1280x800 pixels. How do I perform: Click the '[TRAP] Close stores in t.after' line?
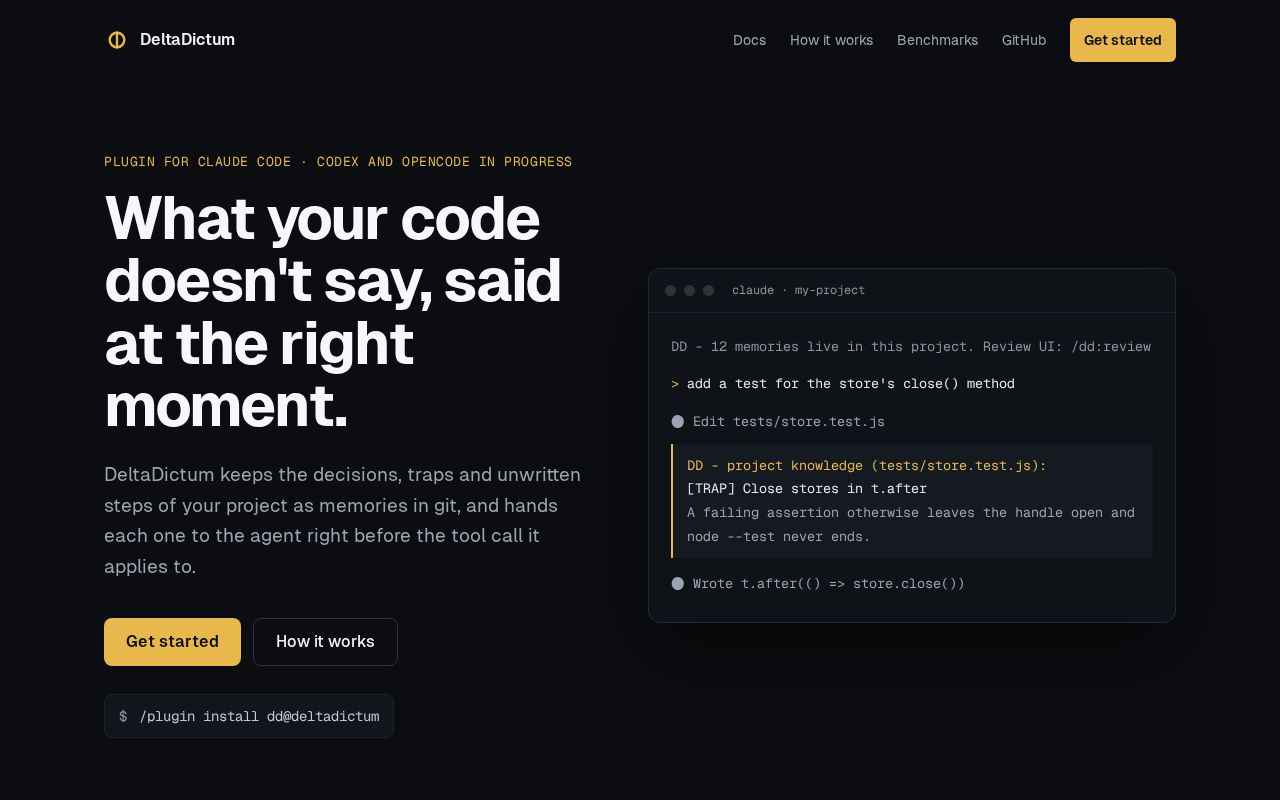[x=806, y=489]
